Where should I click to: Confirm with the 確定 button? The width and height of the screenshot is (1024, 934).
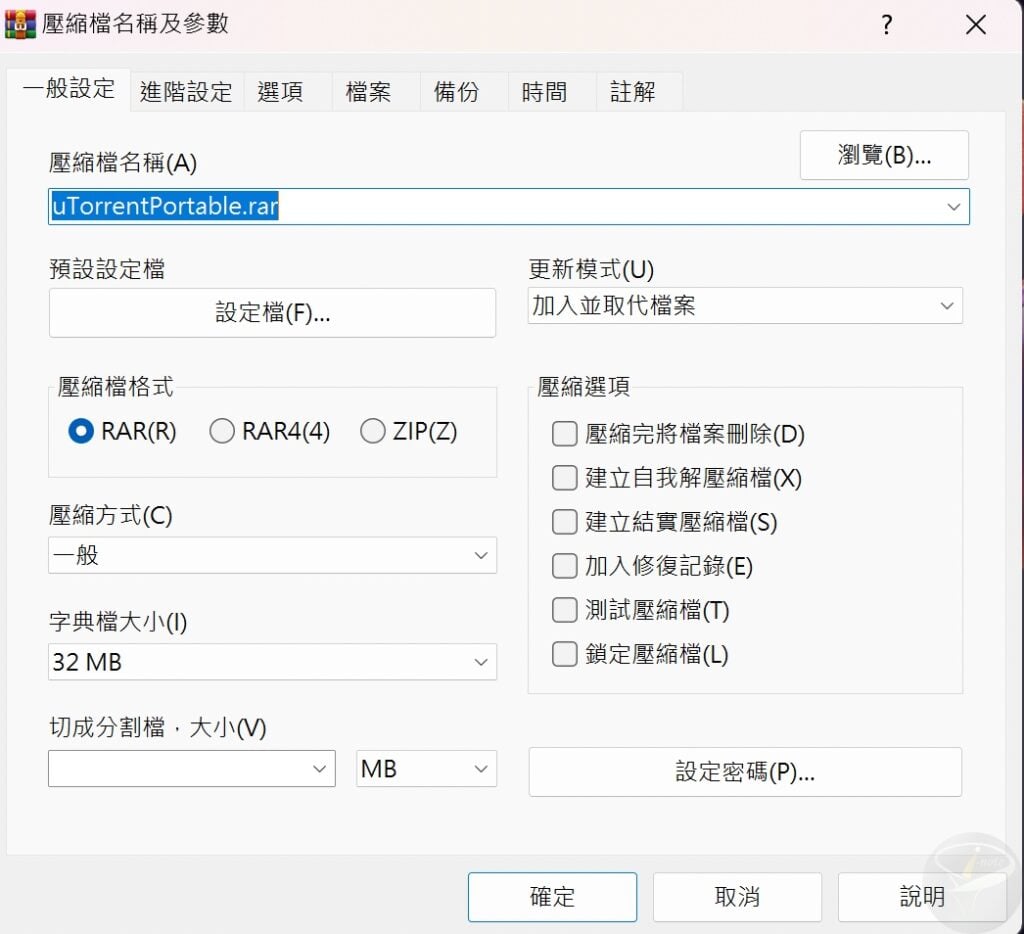coord(552,897)
